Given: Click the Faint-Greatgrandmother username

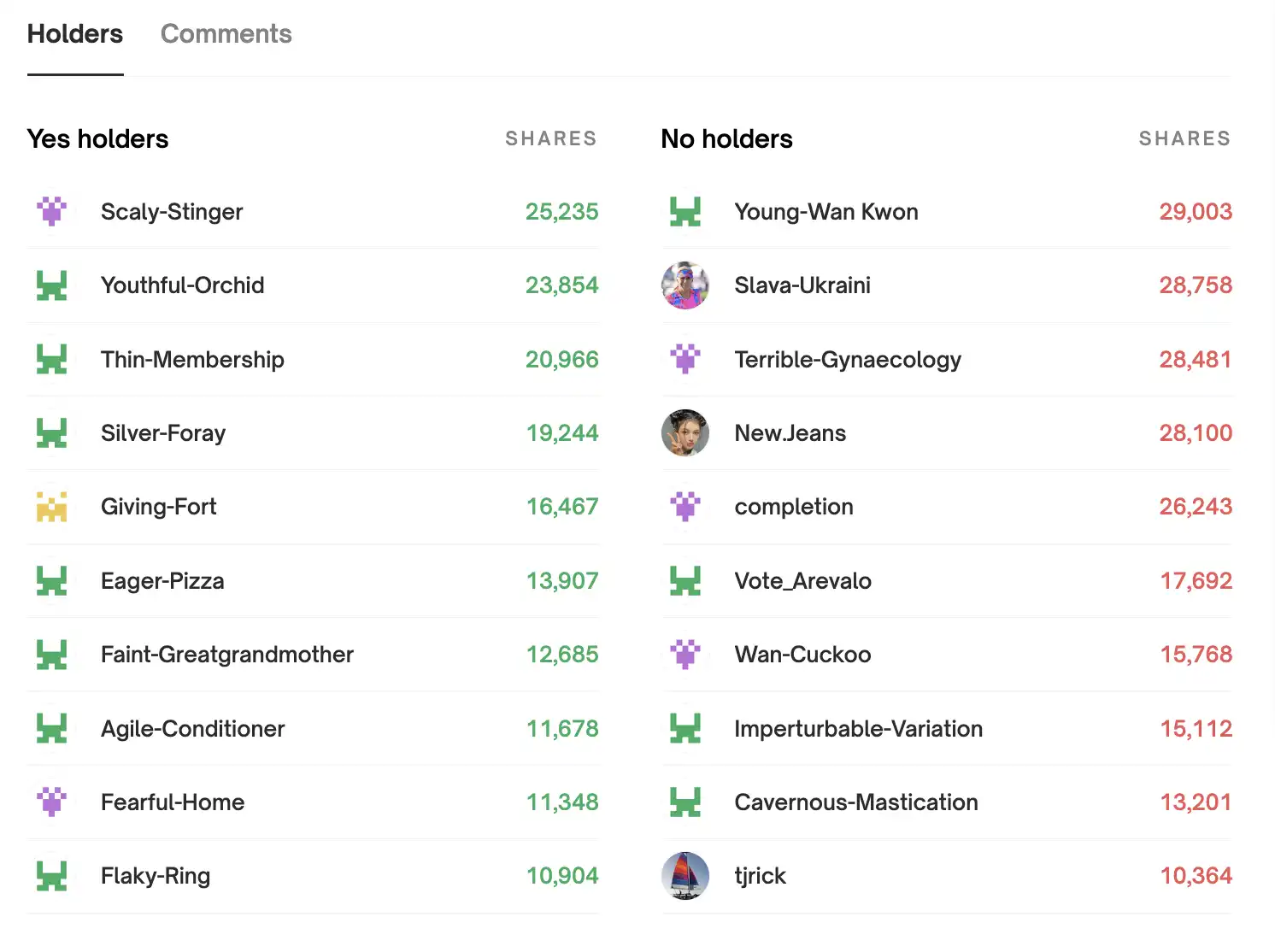Looking at the screenshot, I should click(226, 655).
